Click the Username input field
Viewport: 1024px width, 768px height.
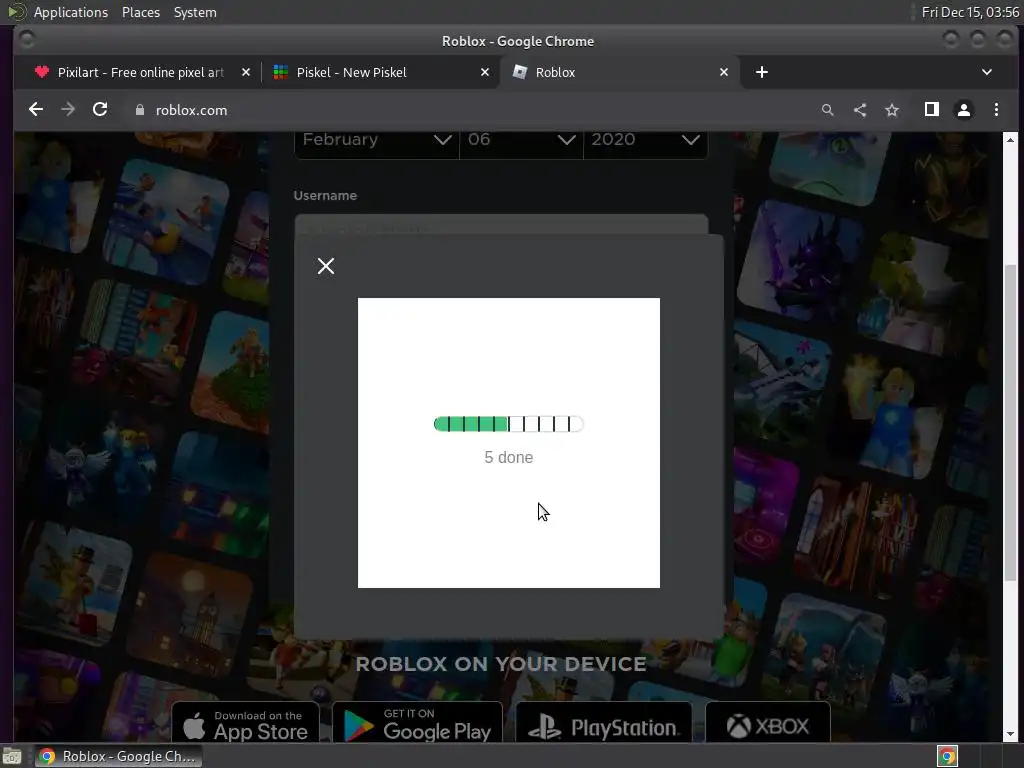501,224
